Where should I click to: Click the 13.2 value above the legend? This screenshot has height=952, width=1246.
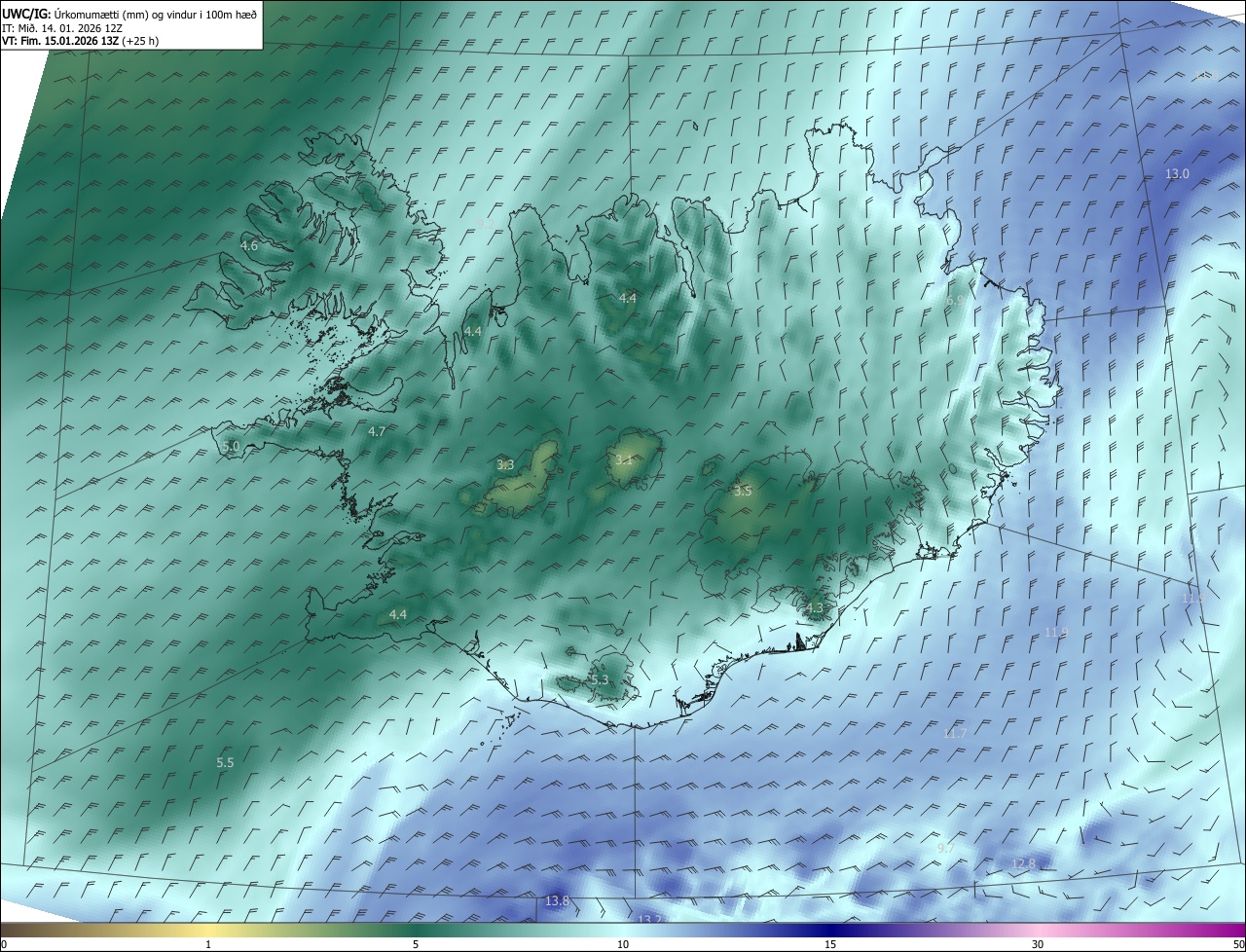pyautogui.click(x=649, y=919)
